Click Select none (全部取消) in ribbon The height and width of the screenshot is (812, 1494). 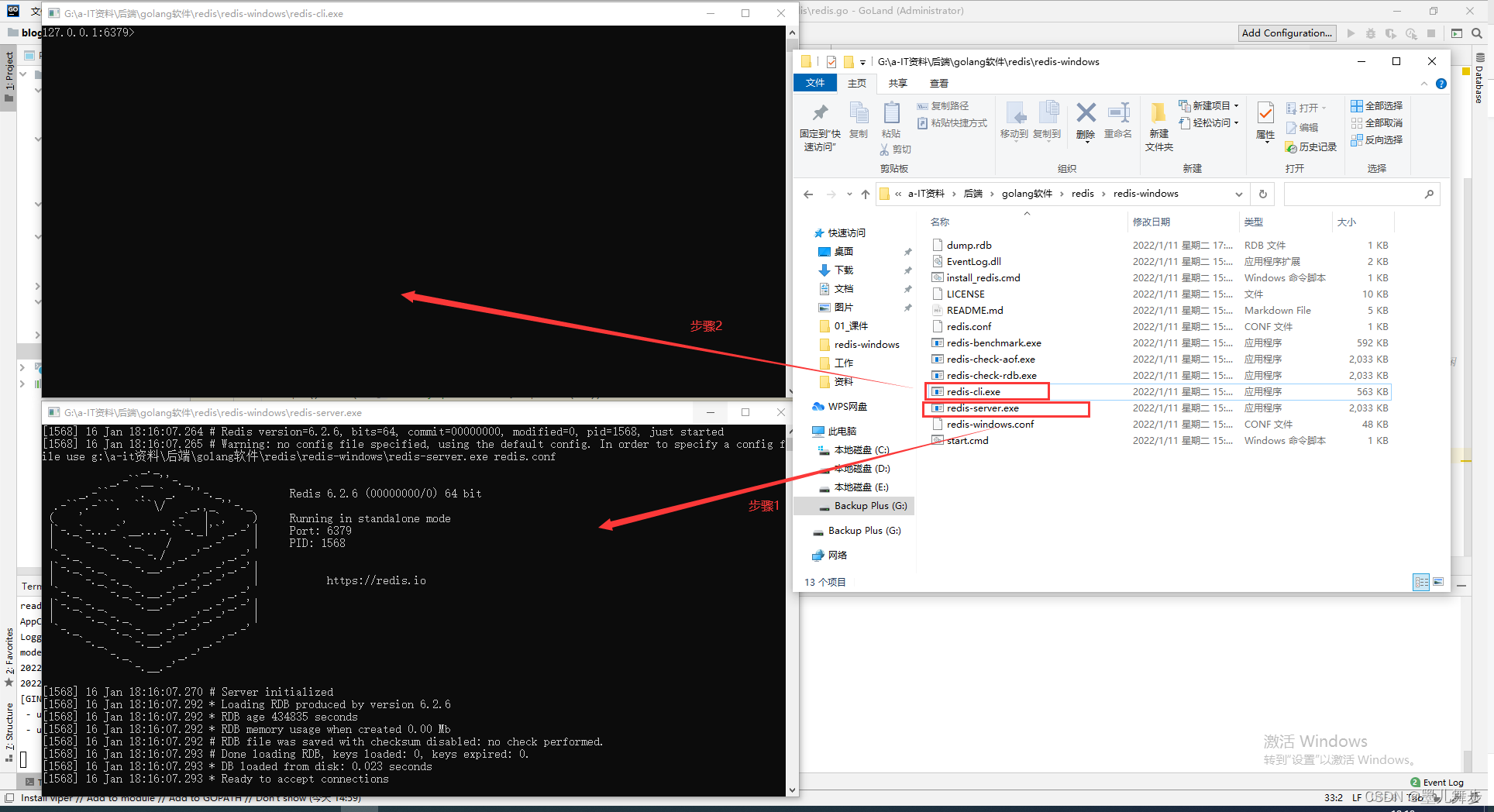point(1376,123)
